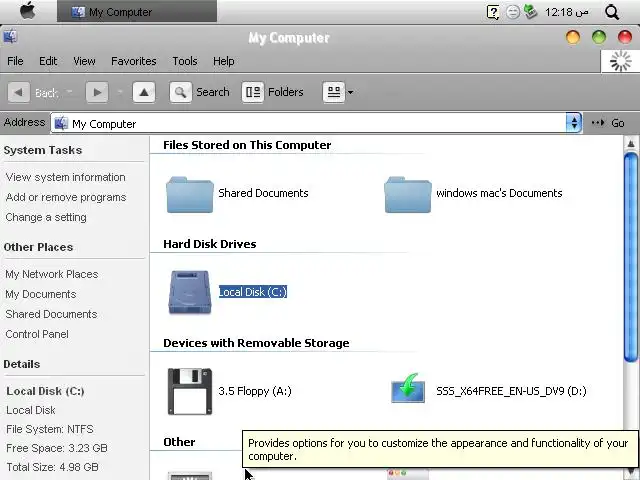Click the Local Disk (C:) label
This screenshot has width=640, height=480.
(x=253, y=291)
